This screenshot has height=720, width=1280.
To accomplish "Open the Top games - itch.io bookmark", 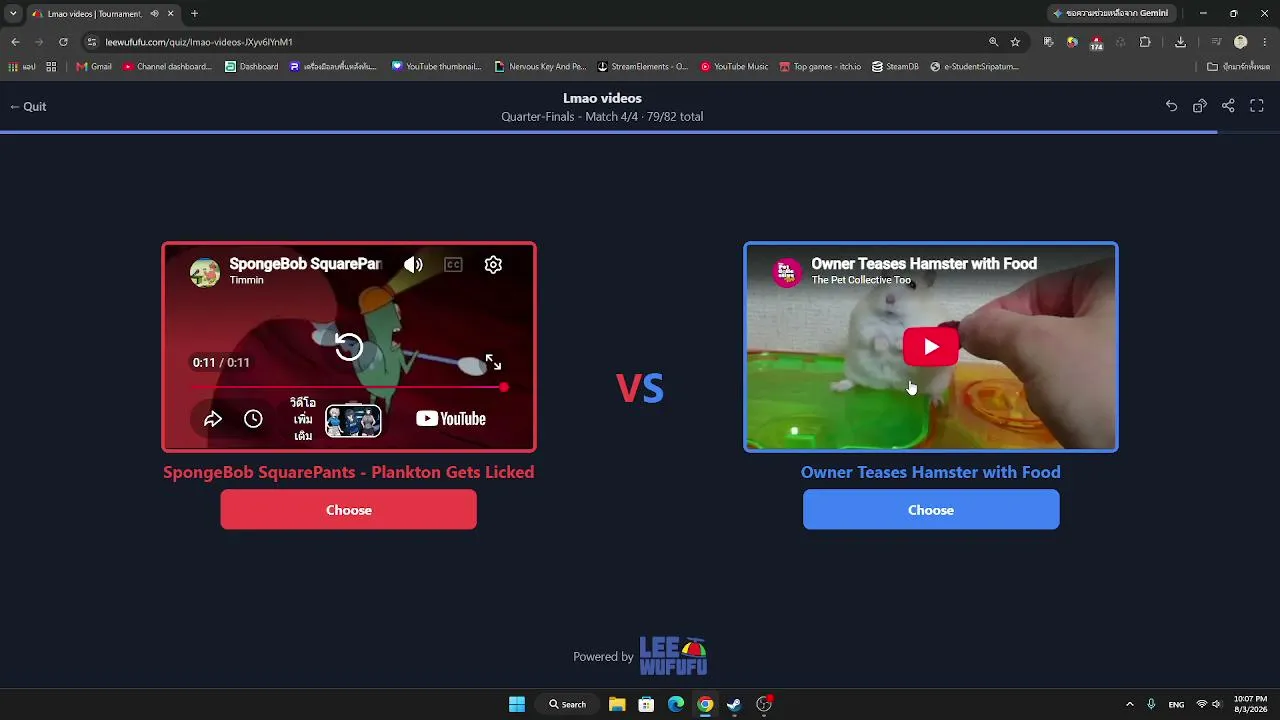I will (x=820, y=67).
